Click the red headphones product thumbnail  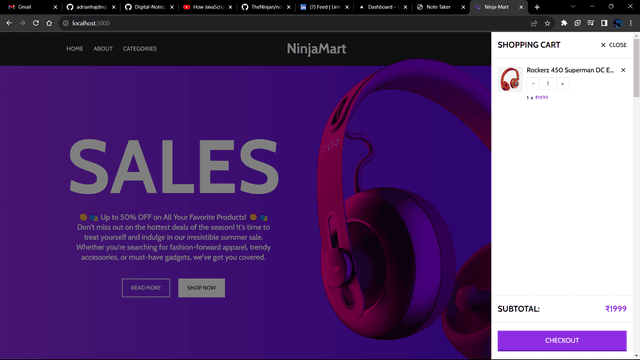[x=510, y=79]
